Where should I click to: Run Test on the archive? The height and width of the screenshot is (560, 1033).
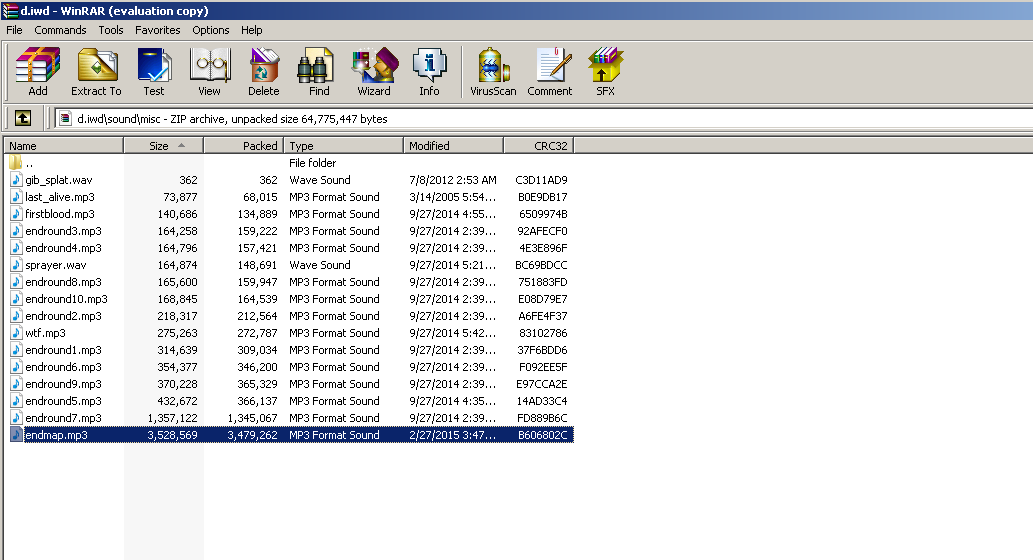tap(153, 72)
